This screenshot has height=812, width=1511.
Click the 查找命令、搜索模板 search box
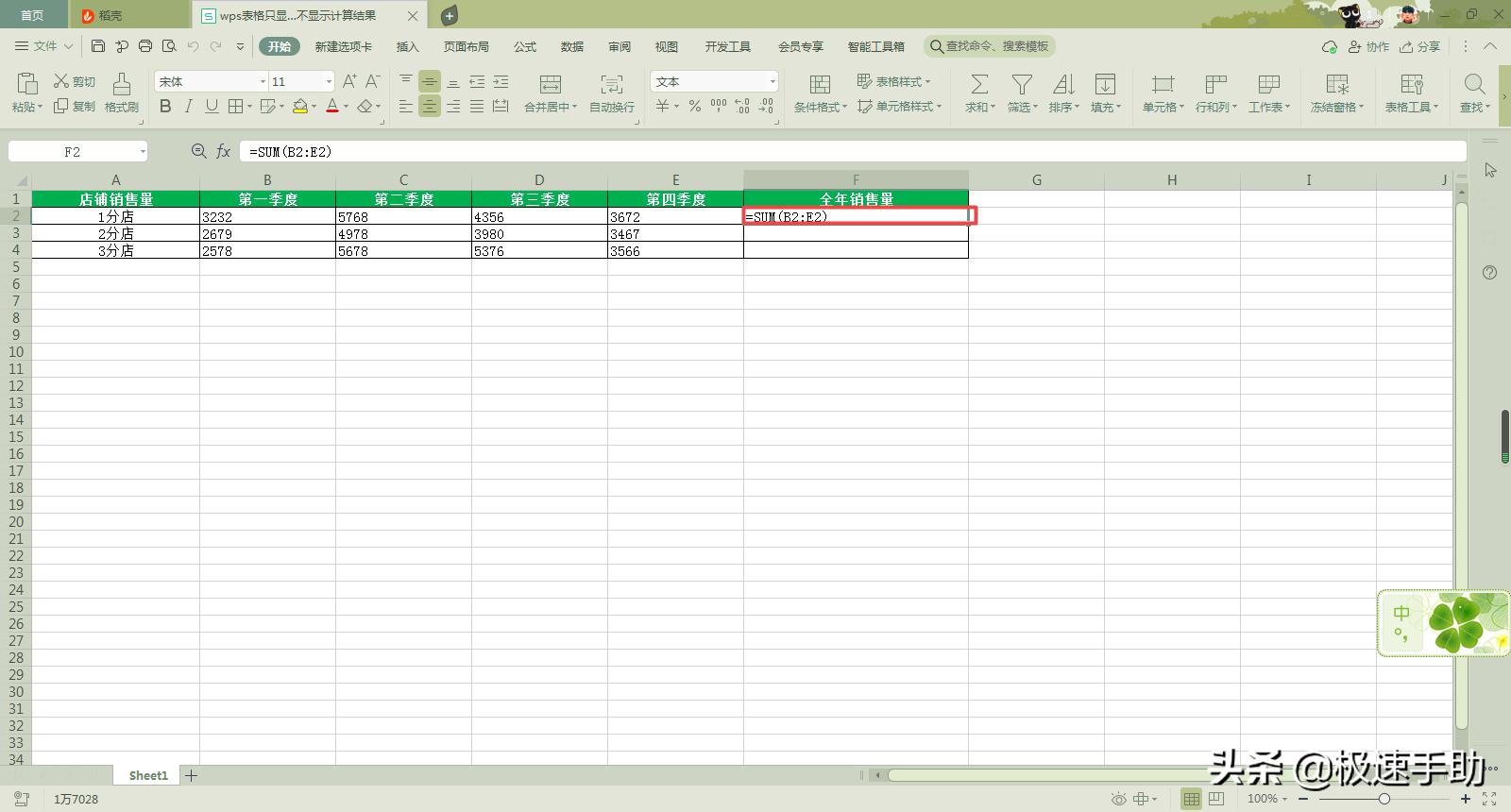pyautogui.click(x=989, y=46)
